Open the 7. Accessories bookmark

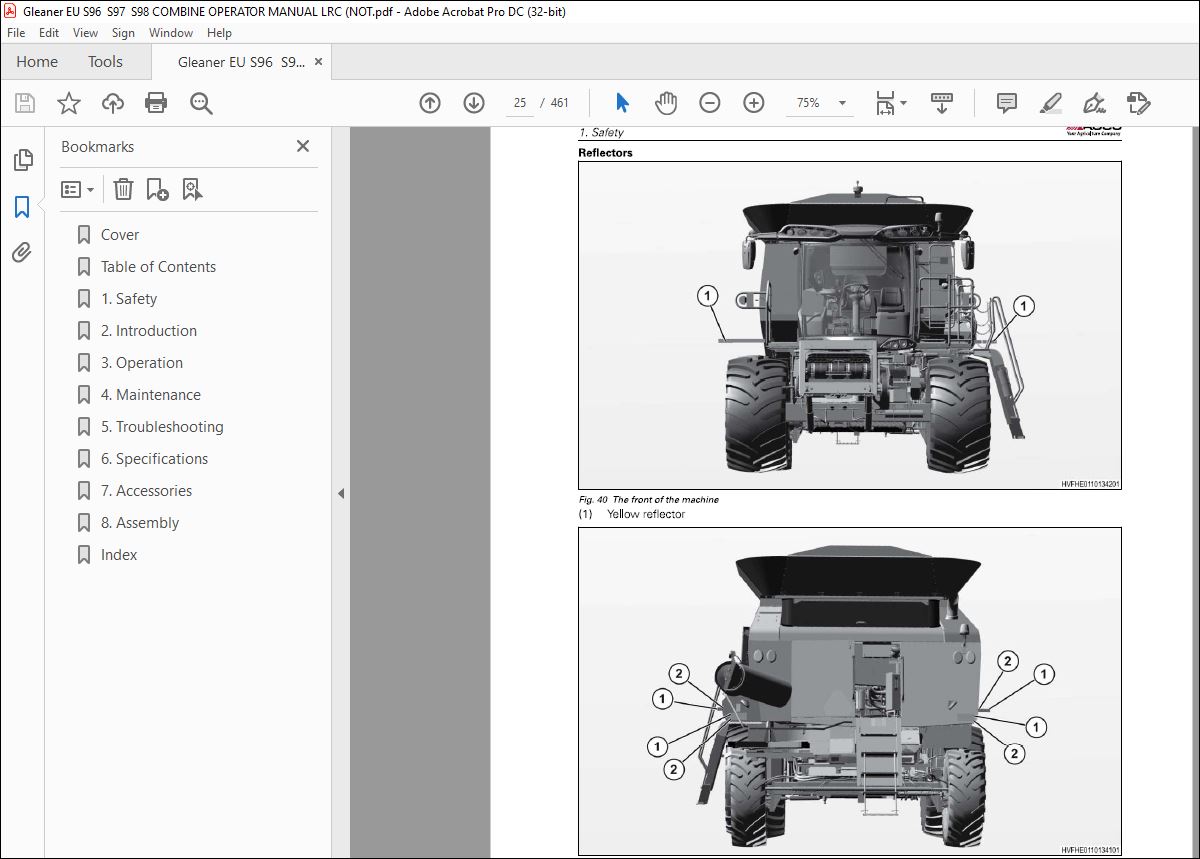pos(147,491)
